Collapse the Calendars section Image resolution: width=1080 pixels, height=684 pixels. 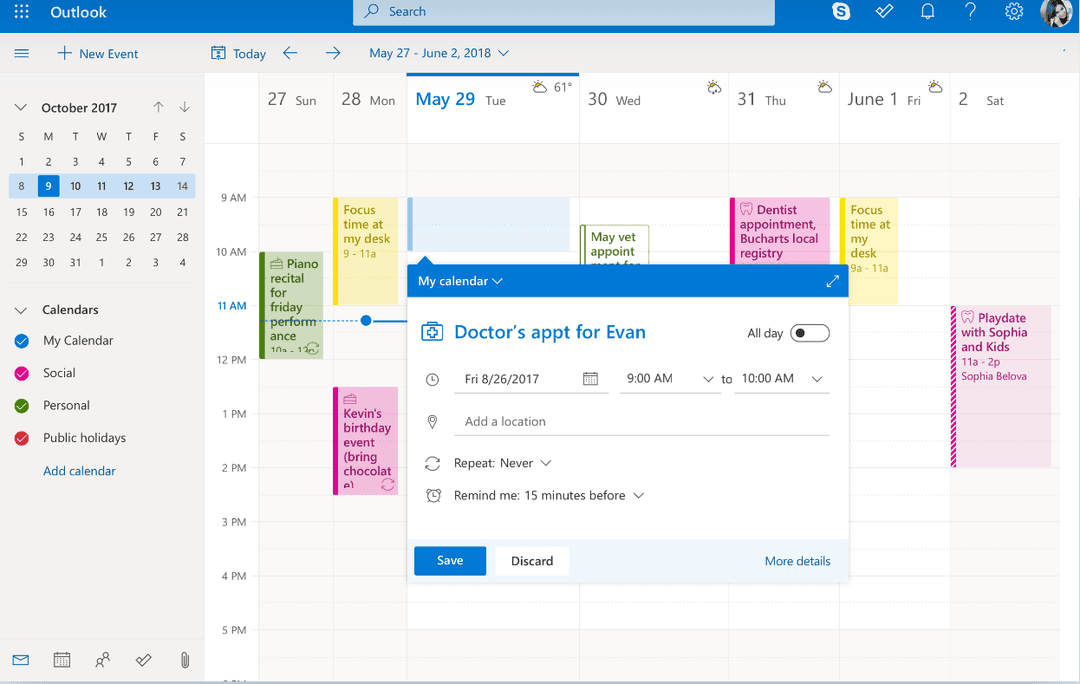coord(21,310)
